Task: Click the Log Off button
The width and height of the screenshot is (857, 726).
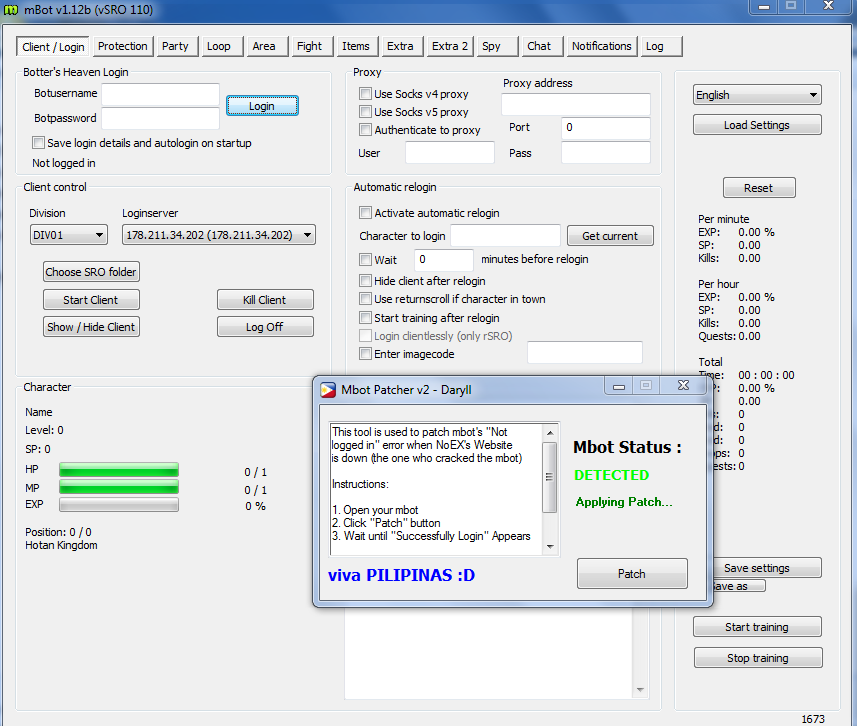Action: click(x=265, y=327)
